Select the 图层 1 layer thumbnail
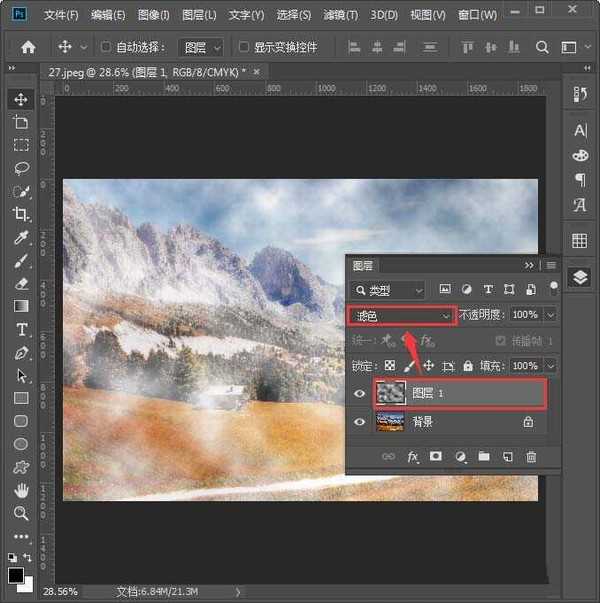 tap(389, 394)
